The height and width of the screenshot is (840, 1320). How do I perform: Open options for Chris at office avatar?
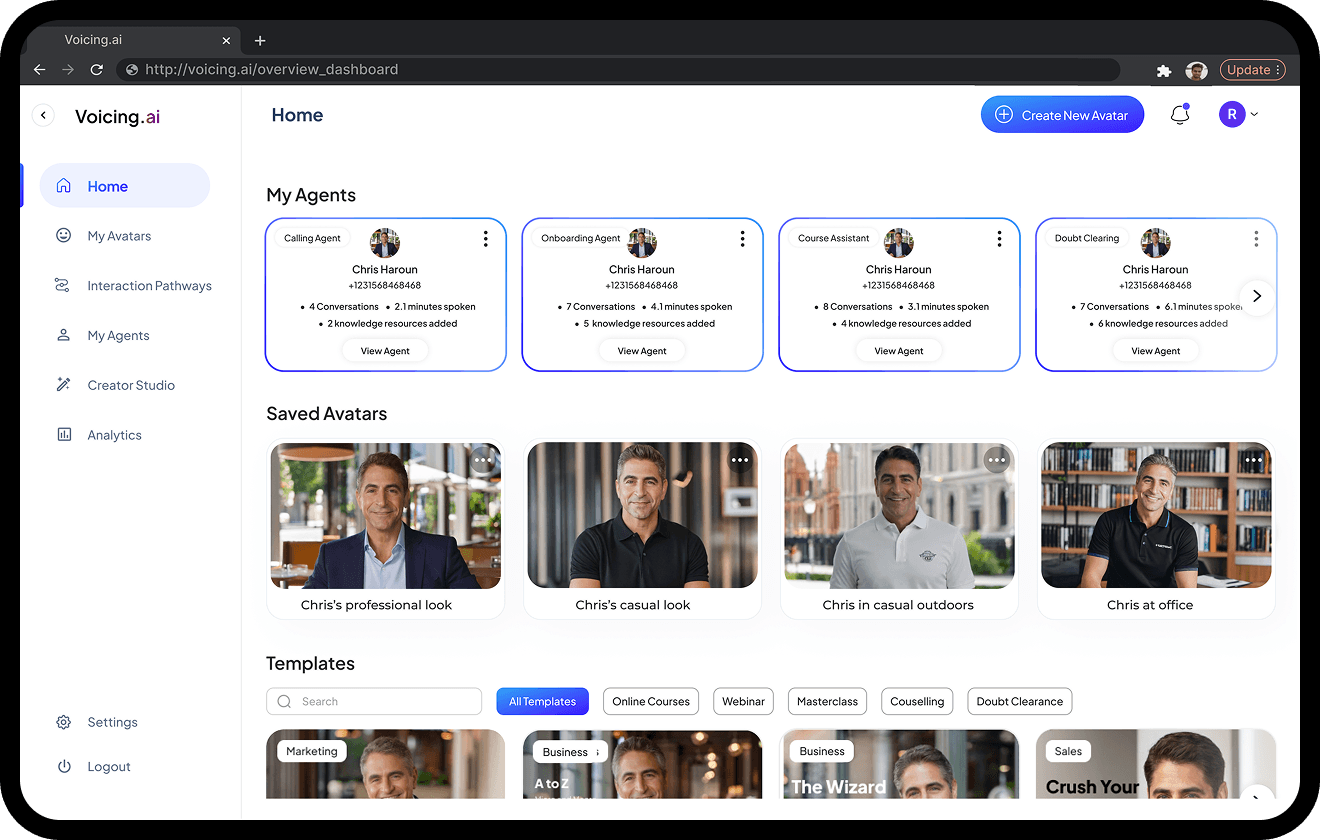pyautogui.click(x=1254, y=460)
